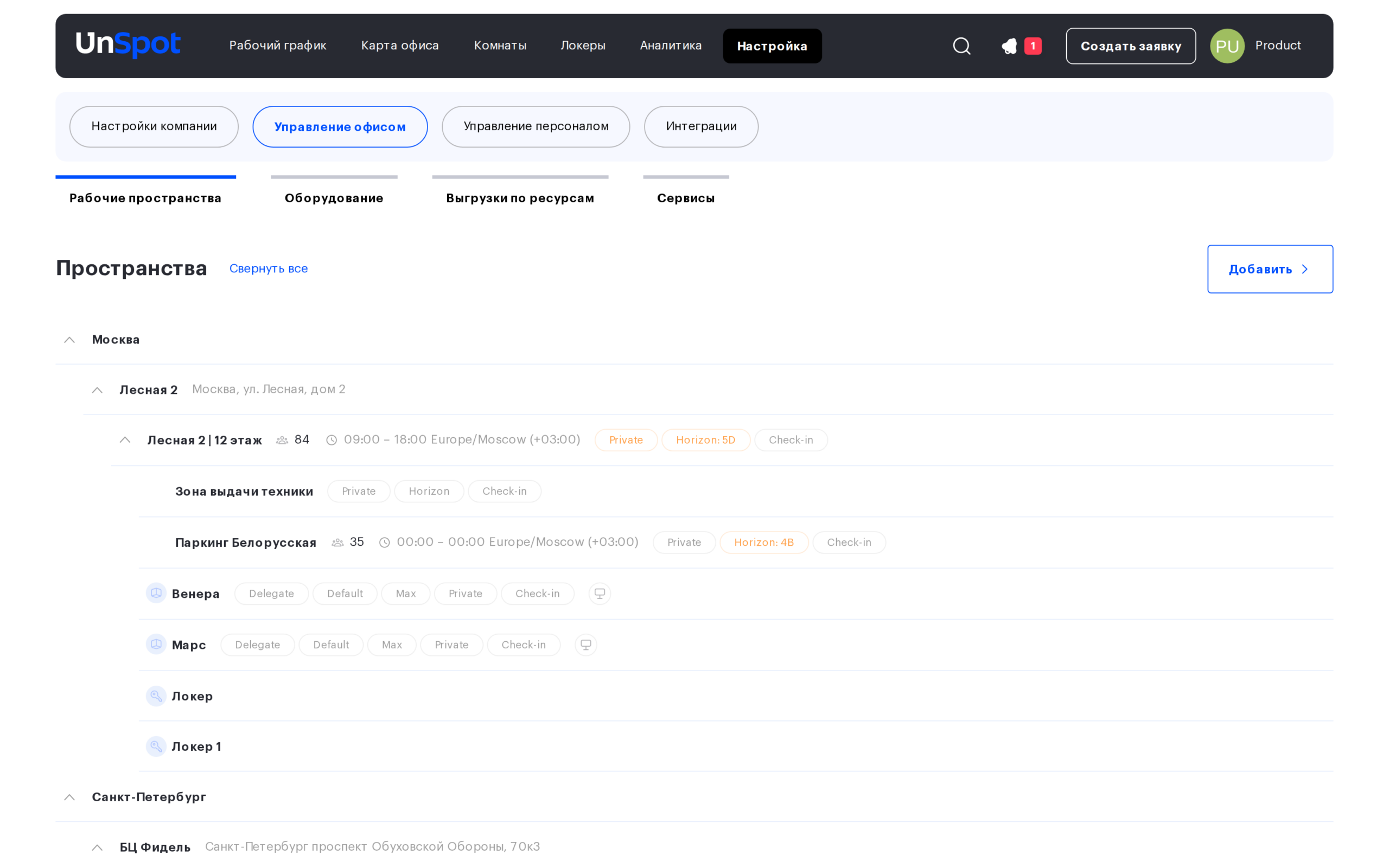
Task: Click the people capacity icon for Лесная 2 | 12 этаж
Action: click(x=282, y=441)
